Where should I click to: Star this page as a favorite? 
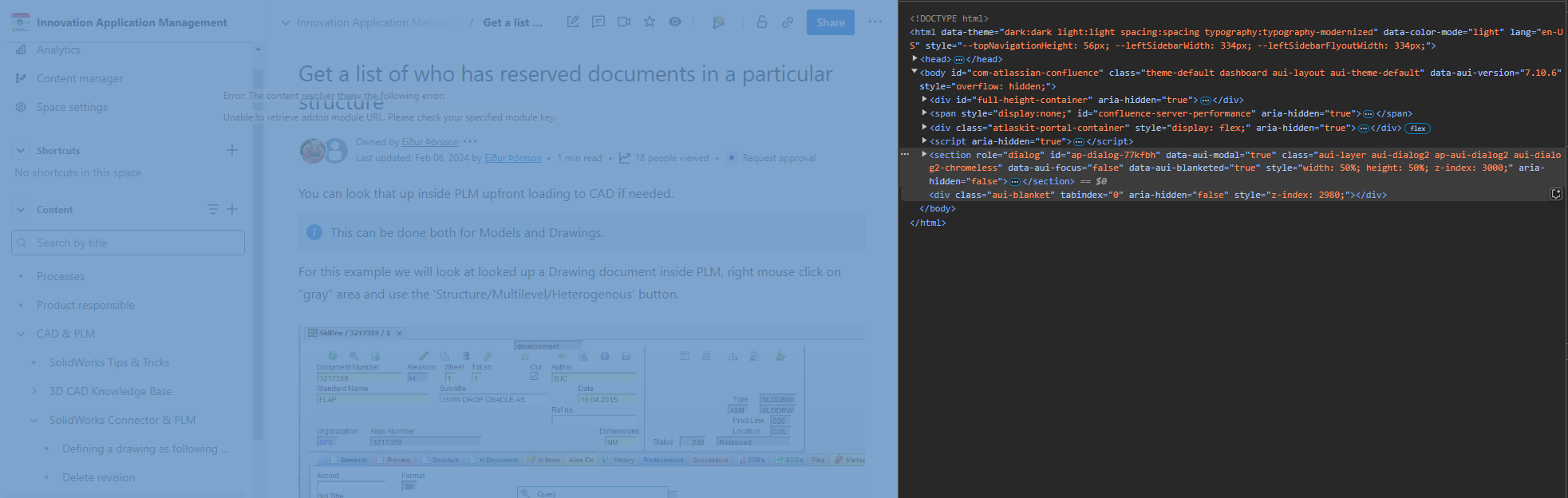coord(650,22)
